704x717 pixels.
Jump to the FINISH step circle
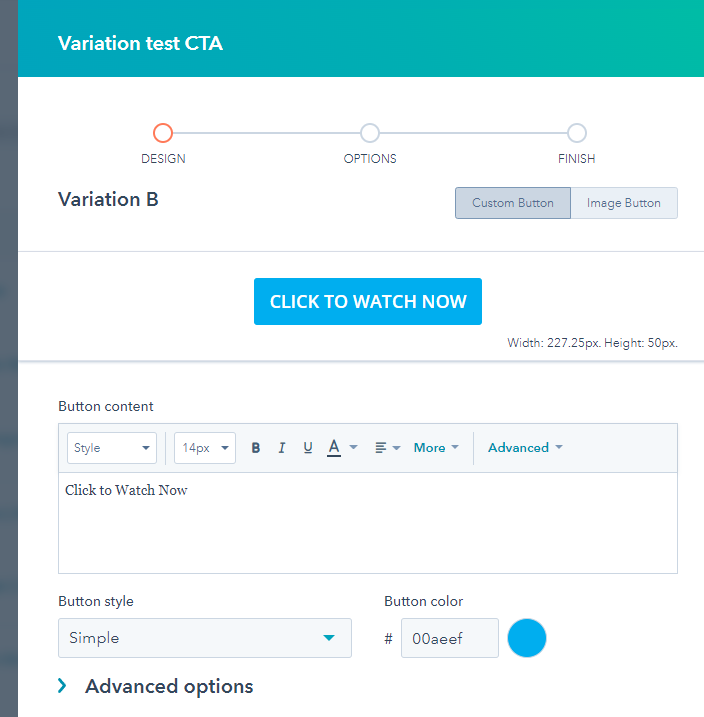(x=577, y=133)
